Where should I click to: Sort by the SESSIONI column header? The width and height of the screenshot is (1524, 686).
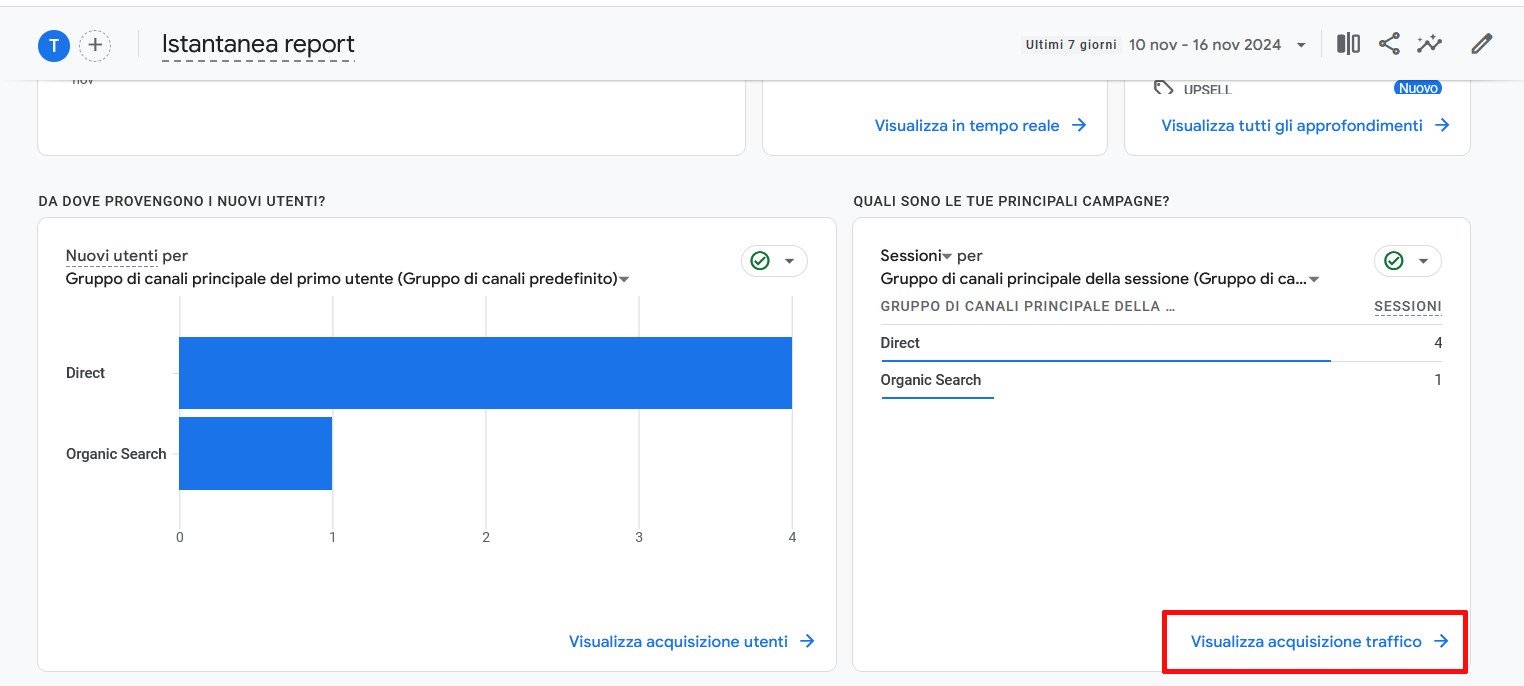pyautogui.click(x=1408, y=306)
